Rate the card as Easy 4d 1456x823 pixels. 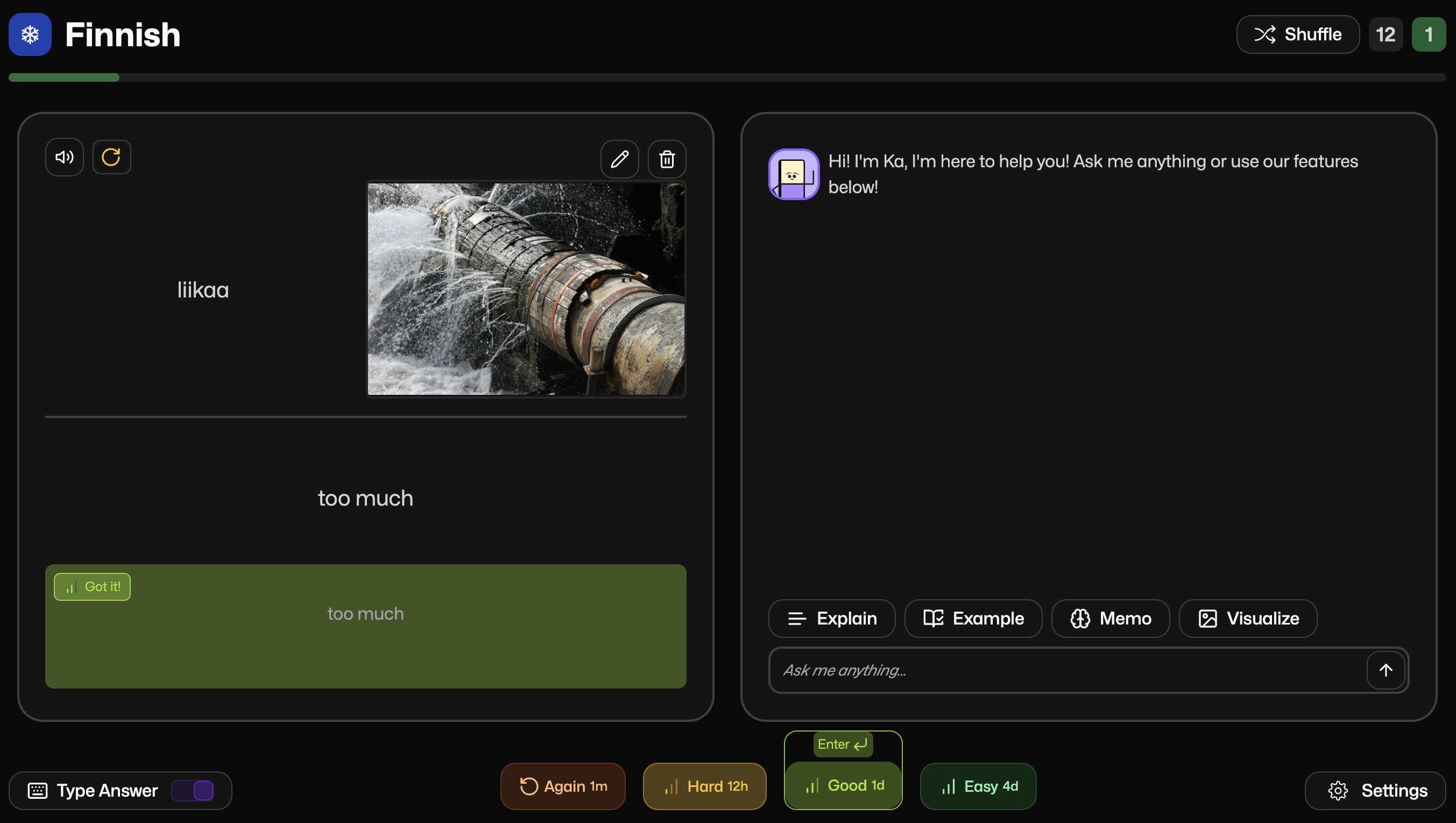[x=978, y=786]
